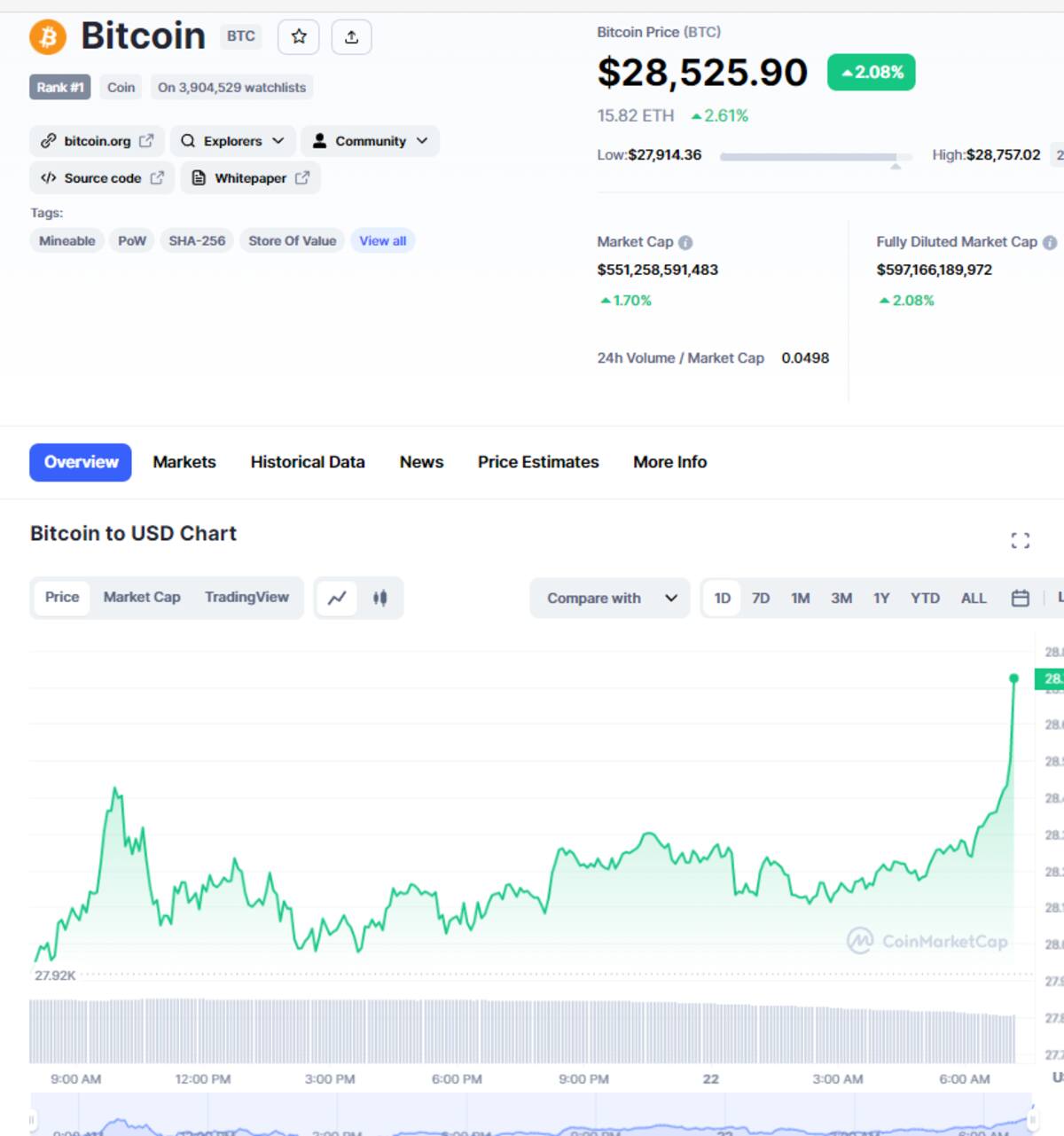Open the Price Estimates tab
This screenshot has width=1064, height=1136.
[538, 462]
